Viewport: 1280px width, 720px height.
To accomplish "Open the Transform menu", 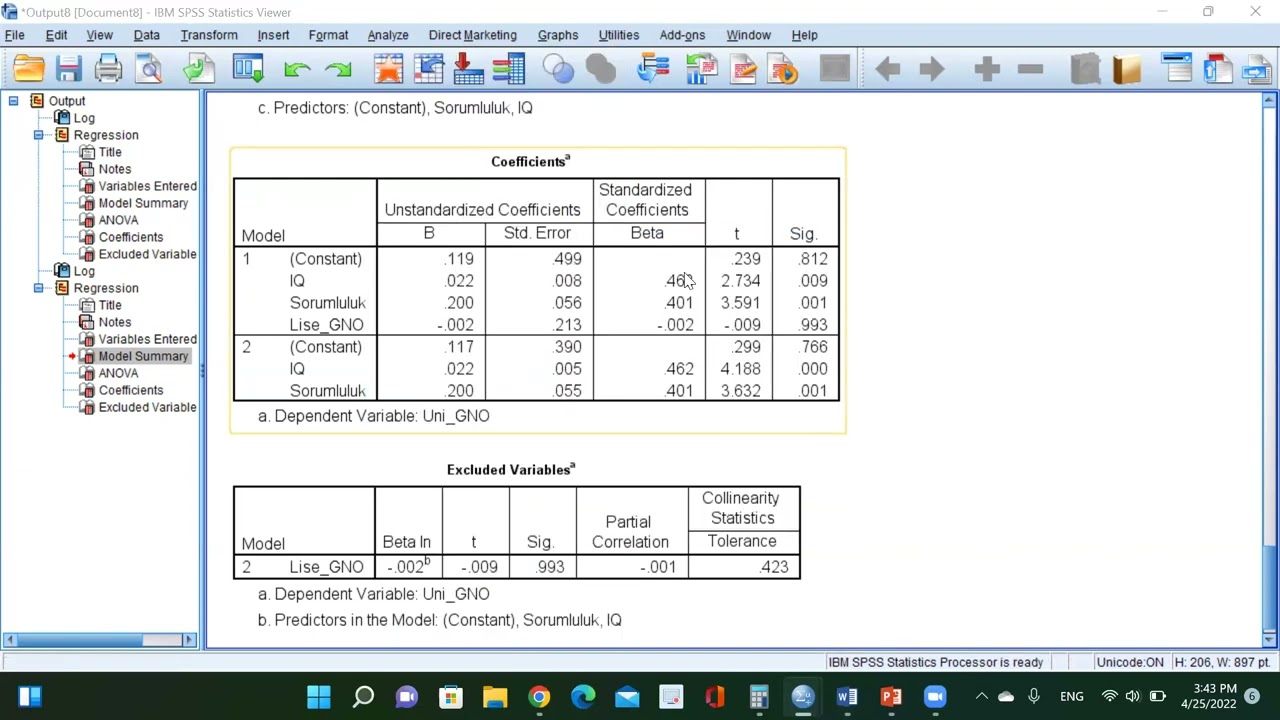I will (209, 35).
